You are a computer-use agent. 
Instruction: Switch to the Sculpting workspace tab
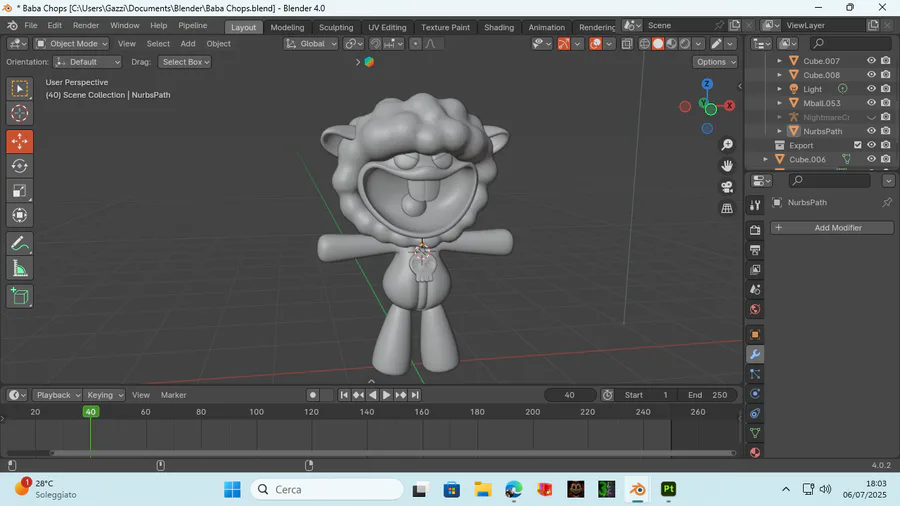tap(336, 27)
